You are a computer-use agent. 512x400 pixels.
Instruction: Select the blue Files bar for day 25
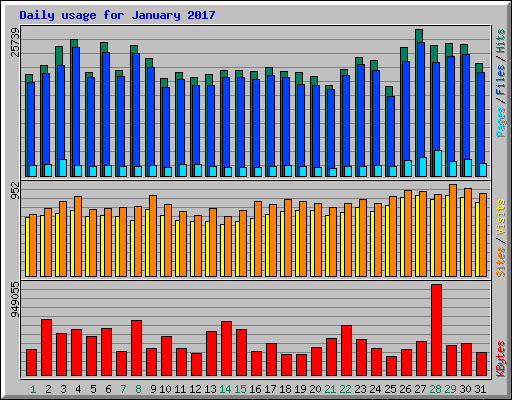[391, 131]
